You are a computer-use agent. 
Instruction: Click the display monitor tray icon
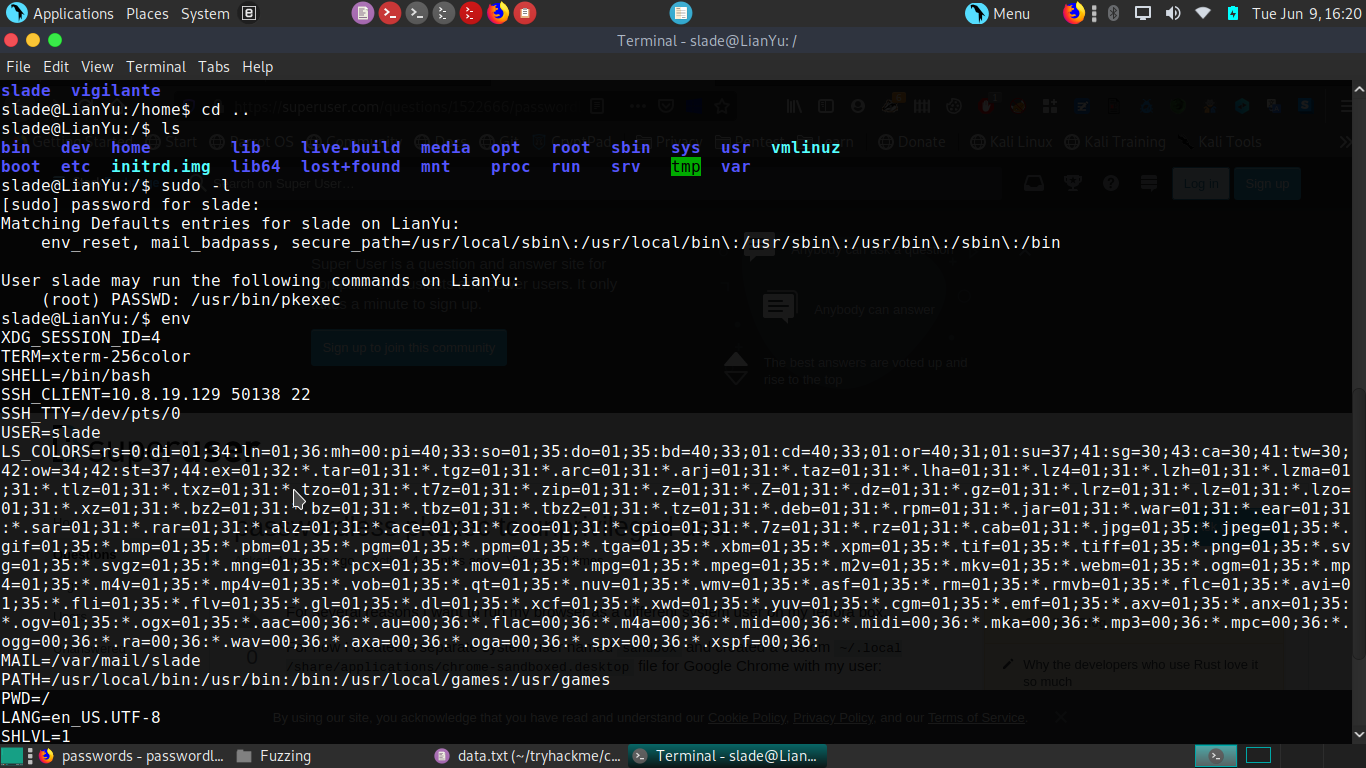click(1143, 13)
